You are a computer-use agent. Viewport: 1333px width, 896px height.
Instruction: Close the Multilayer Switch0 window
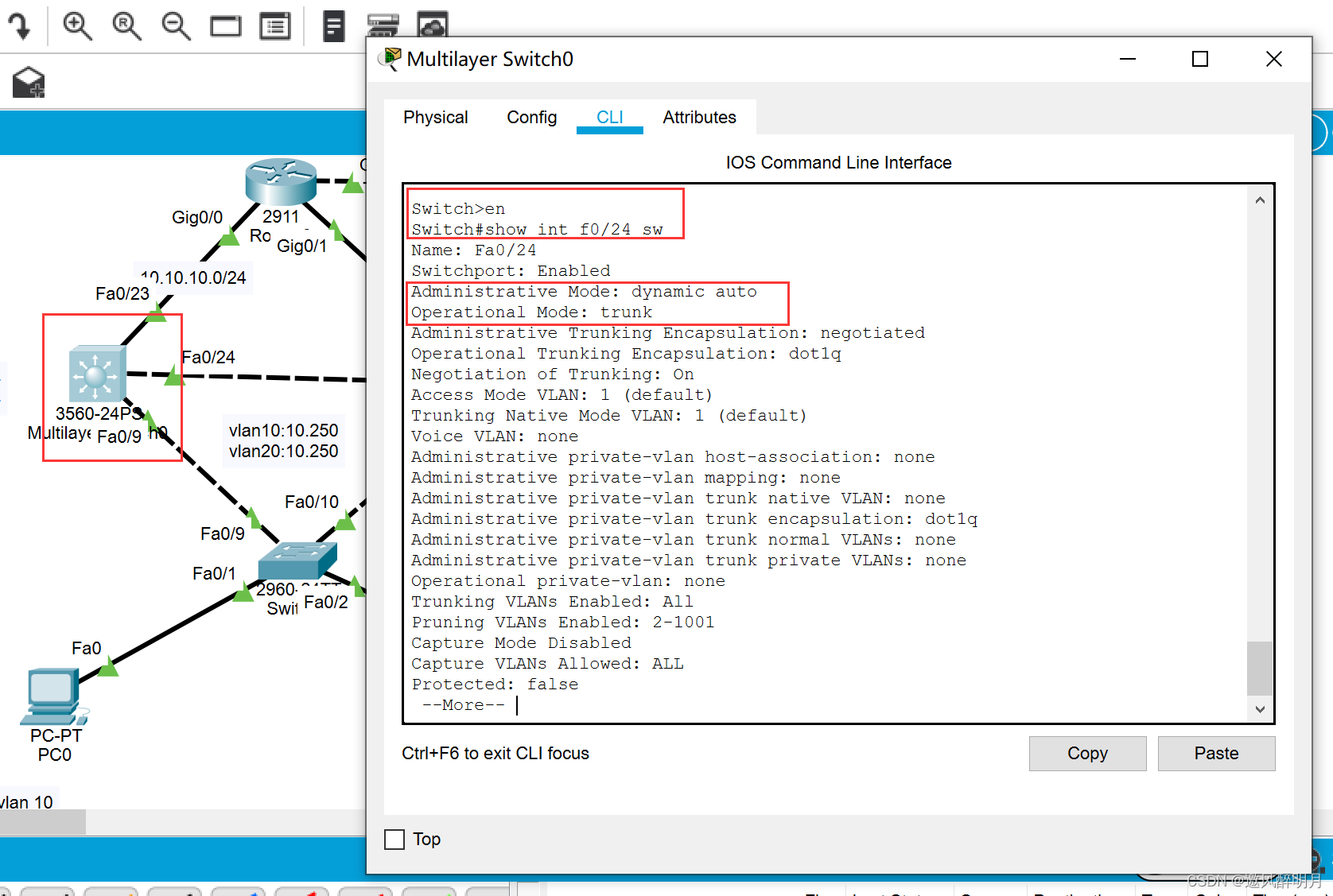click(1274, 60)
